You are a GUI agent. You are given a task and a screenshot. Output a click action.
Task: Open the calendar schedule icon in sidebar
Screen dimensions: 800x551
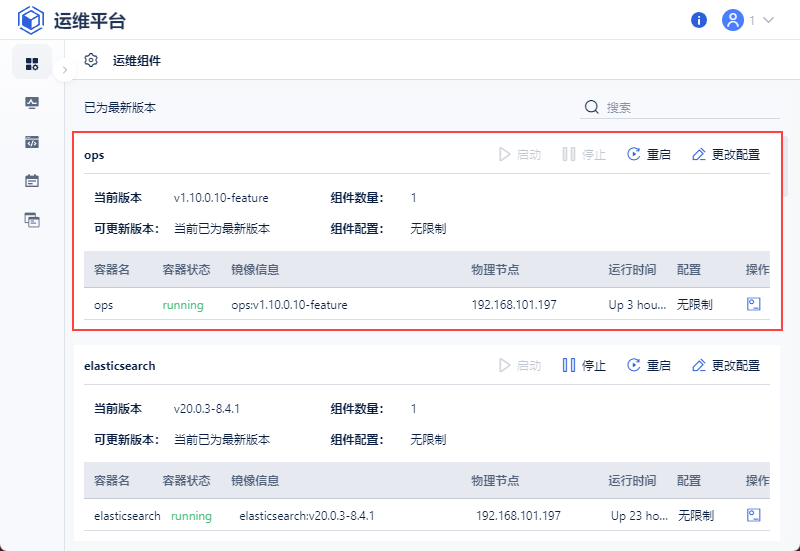(x=32, y=181)
